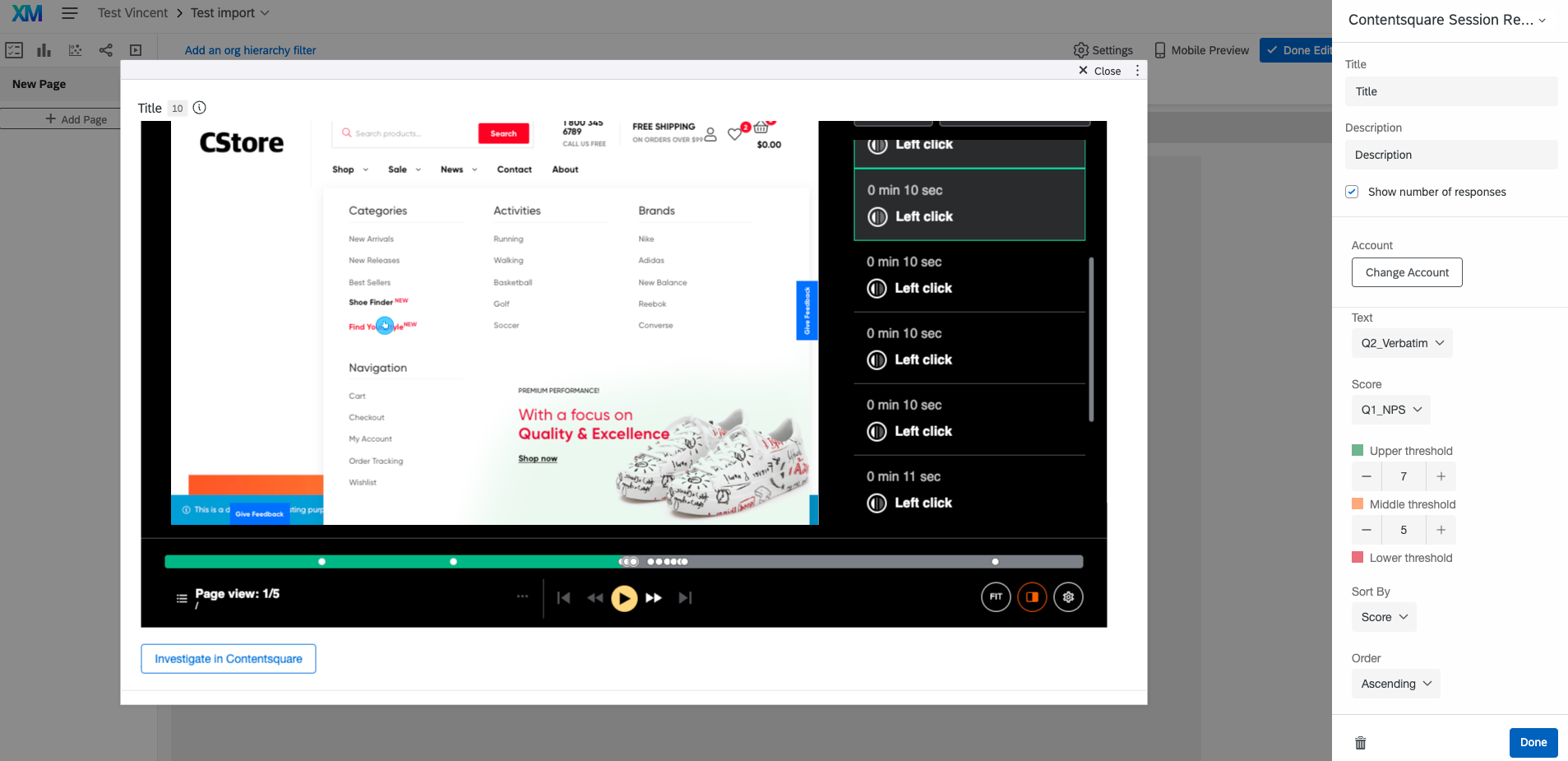Screen dimensions: 1568x761
Task: Click the Title input field
Action: [x=1451, y=91]
